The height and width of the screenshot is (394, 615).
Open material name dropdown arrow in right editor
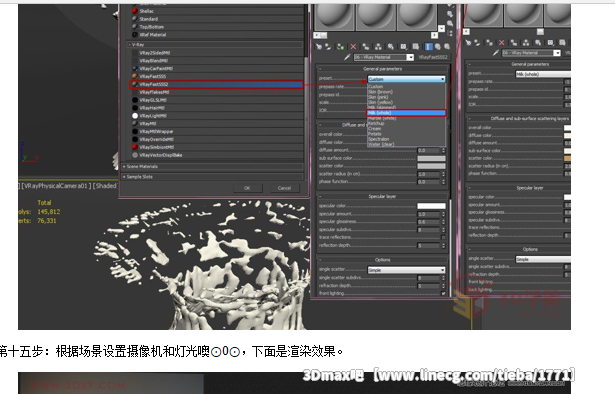coord(558,53)
